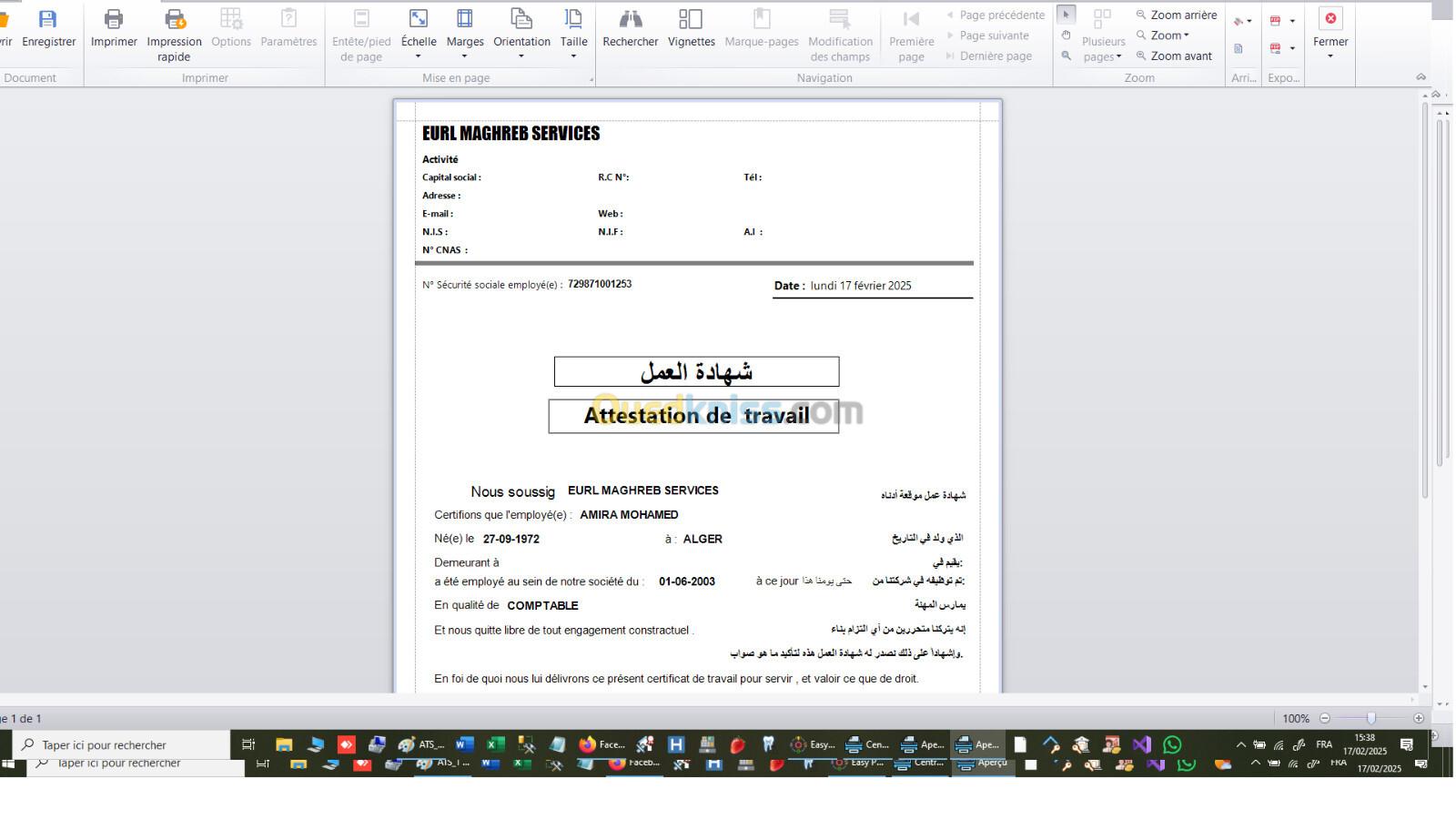Click the zoom slider handle at 100%
The width and height of the screenshot is (1456, 819).
pyautogui.click(x=1370, y=718)
